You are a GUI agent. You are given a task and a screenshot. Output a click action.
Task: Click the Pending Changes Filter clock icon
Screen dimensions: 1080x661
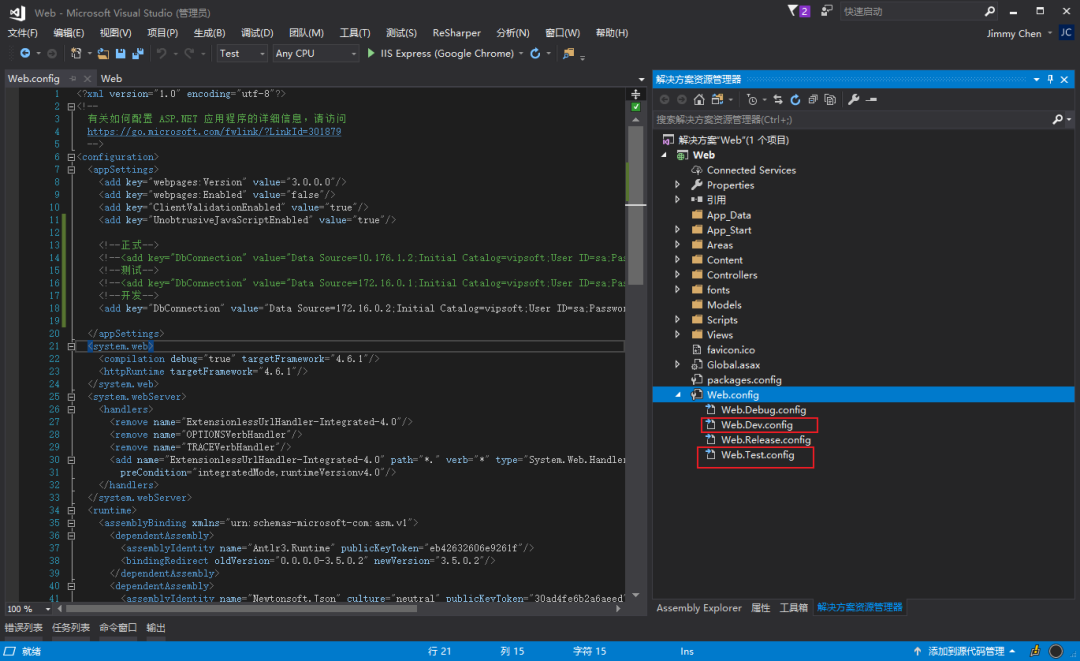[x=752, y=100]
